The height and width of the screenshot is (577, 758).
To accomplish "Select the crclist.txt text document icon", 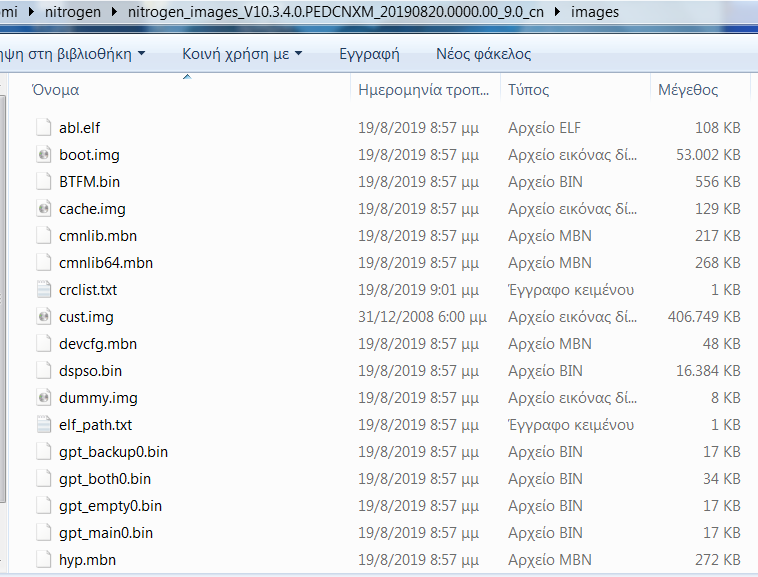I will [43, 290].
